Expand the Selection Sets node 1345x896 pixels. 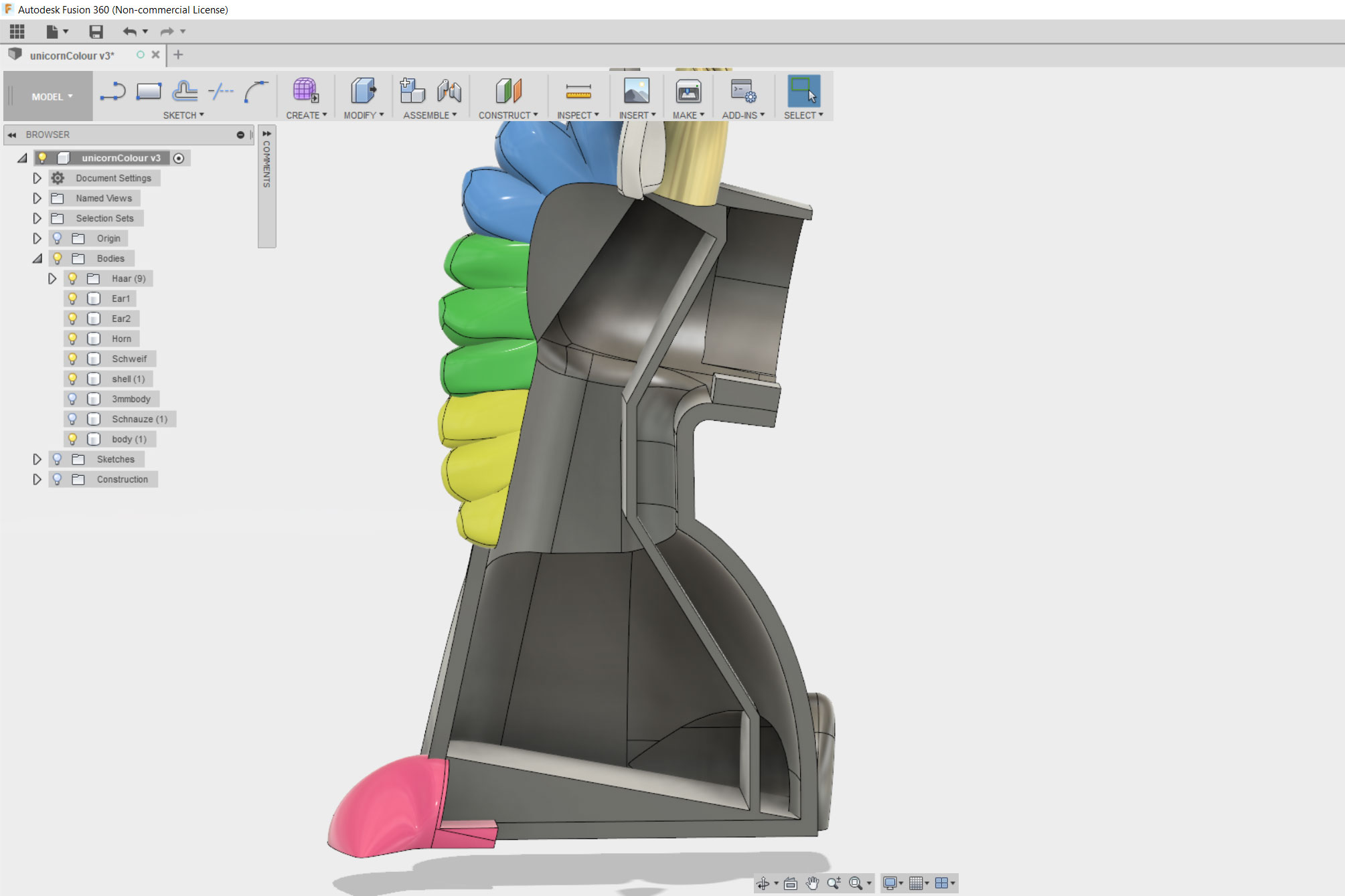point(37,218)
